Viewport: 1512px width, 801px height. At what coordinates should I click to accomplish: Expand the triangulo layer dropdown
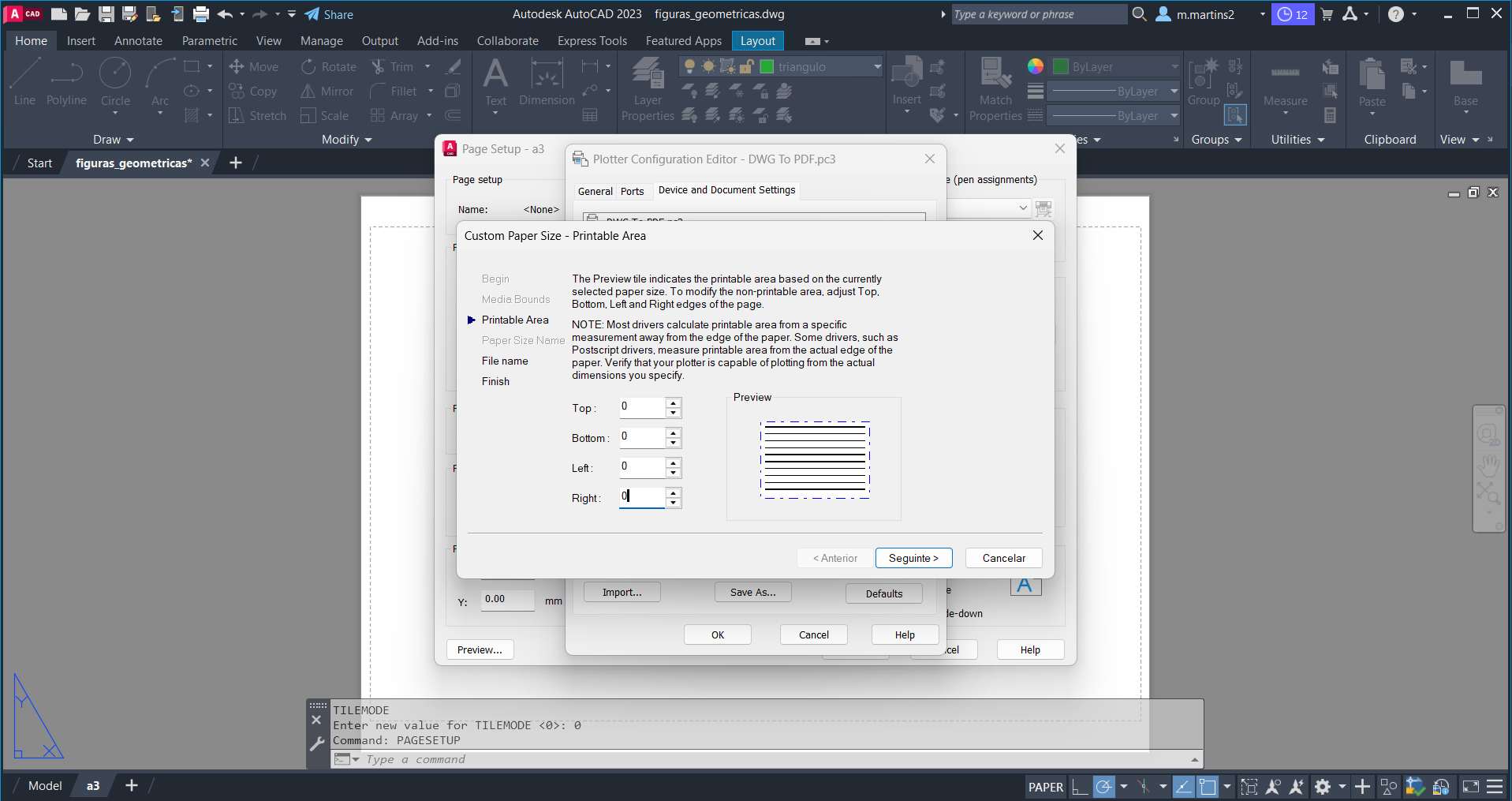pyautogui.click(x=877, y=67)
